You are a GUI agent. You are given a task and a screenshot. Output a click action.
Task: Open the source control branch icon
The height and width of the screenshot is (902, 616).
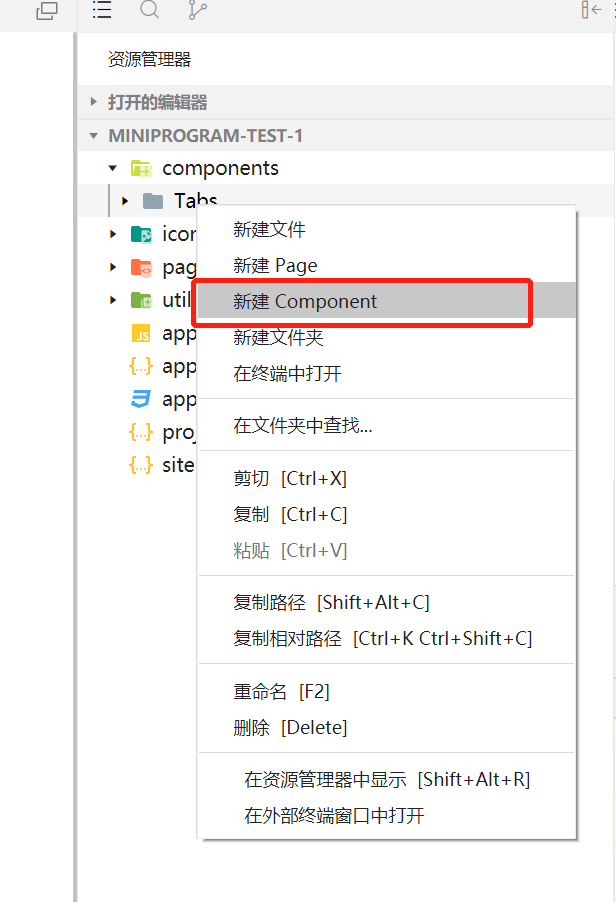[x=197, y=10]
